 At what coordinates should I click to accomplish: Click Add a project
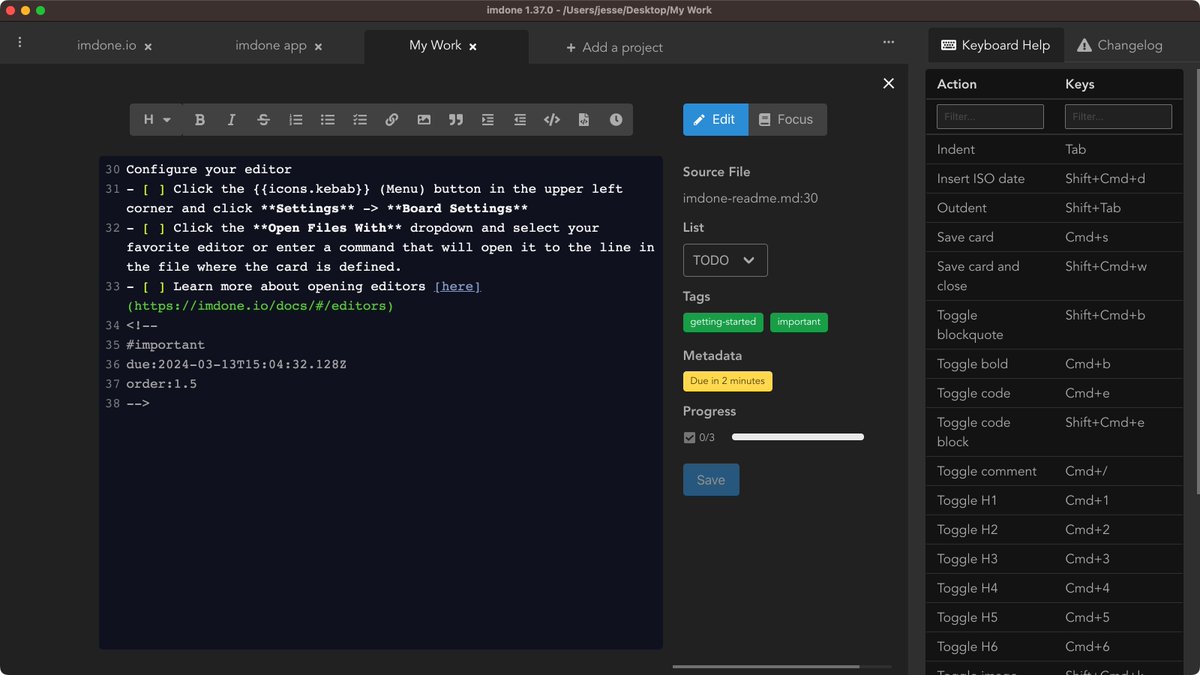(614, 47)
